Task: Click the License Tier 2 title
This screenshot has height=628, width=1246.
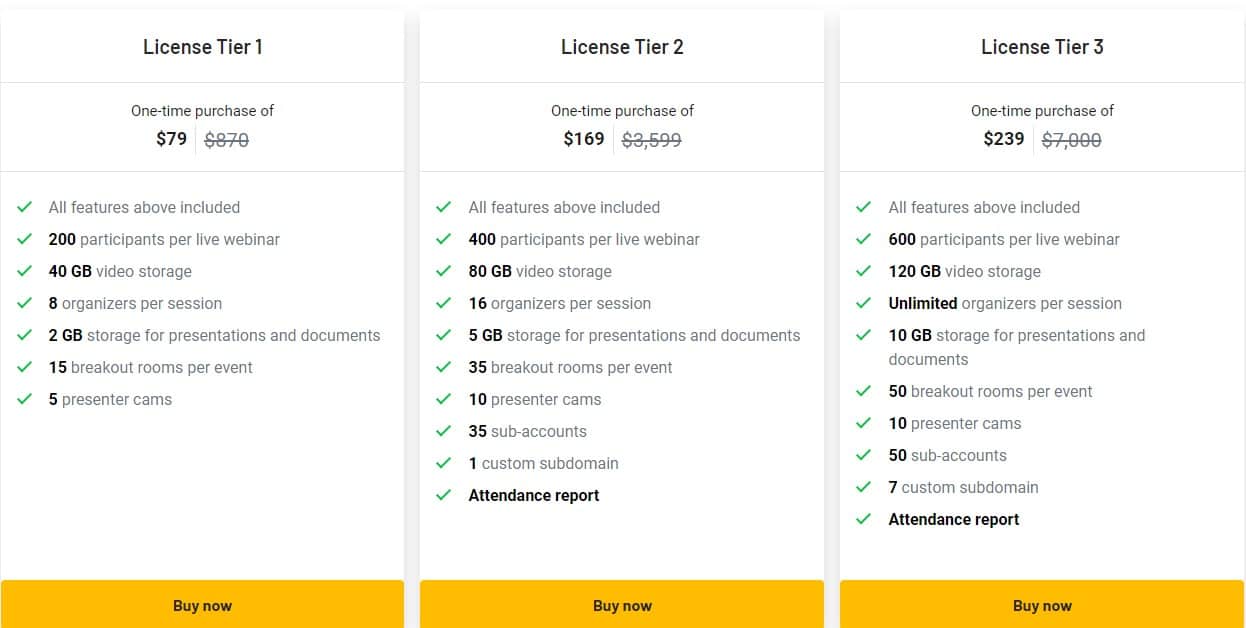Action: [x=622, y=47]
